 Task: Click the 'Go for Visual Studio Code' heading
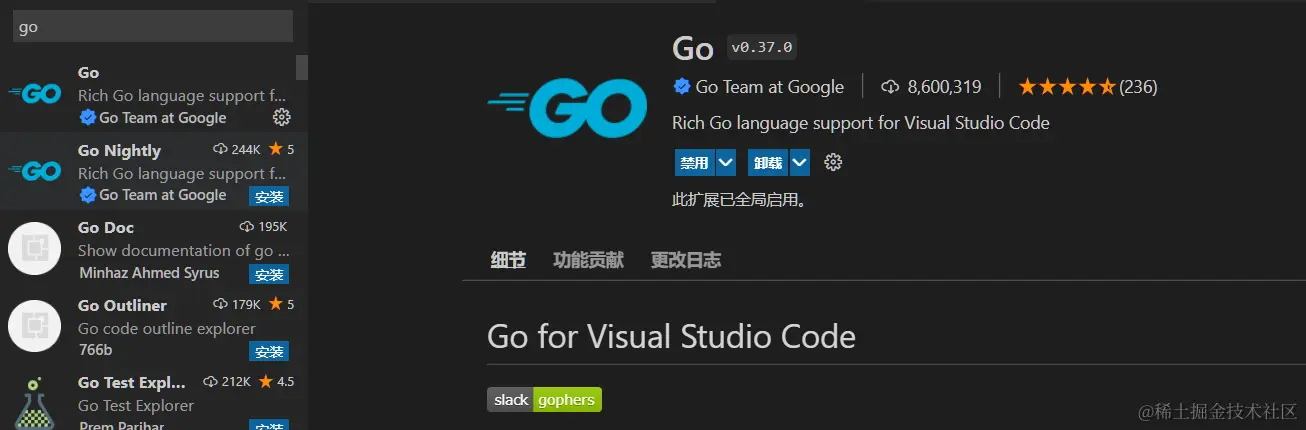click(x=671, y=336)
